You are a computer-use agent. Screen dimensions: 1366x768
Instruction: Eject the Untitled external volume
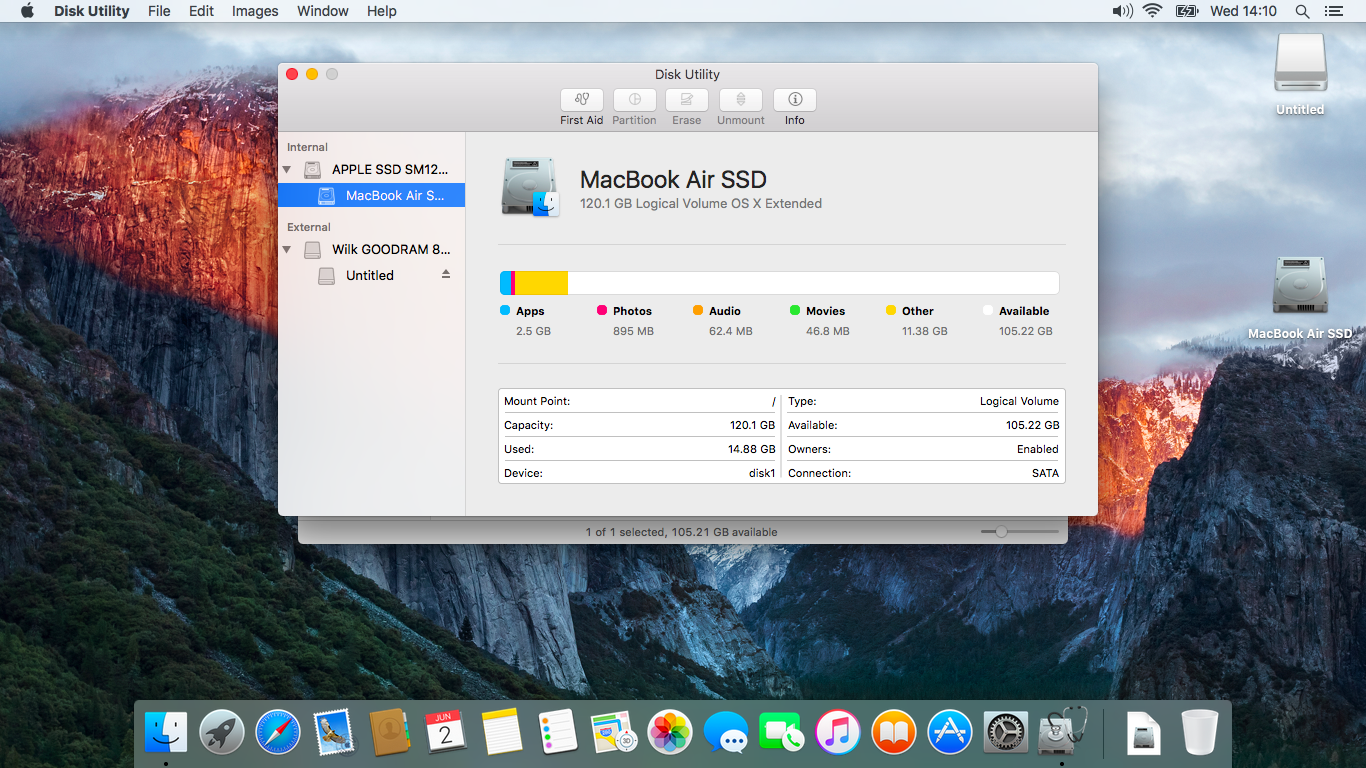pos(446,274)
